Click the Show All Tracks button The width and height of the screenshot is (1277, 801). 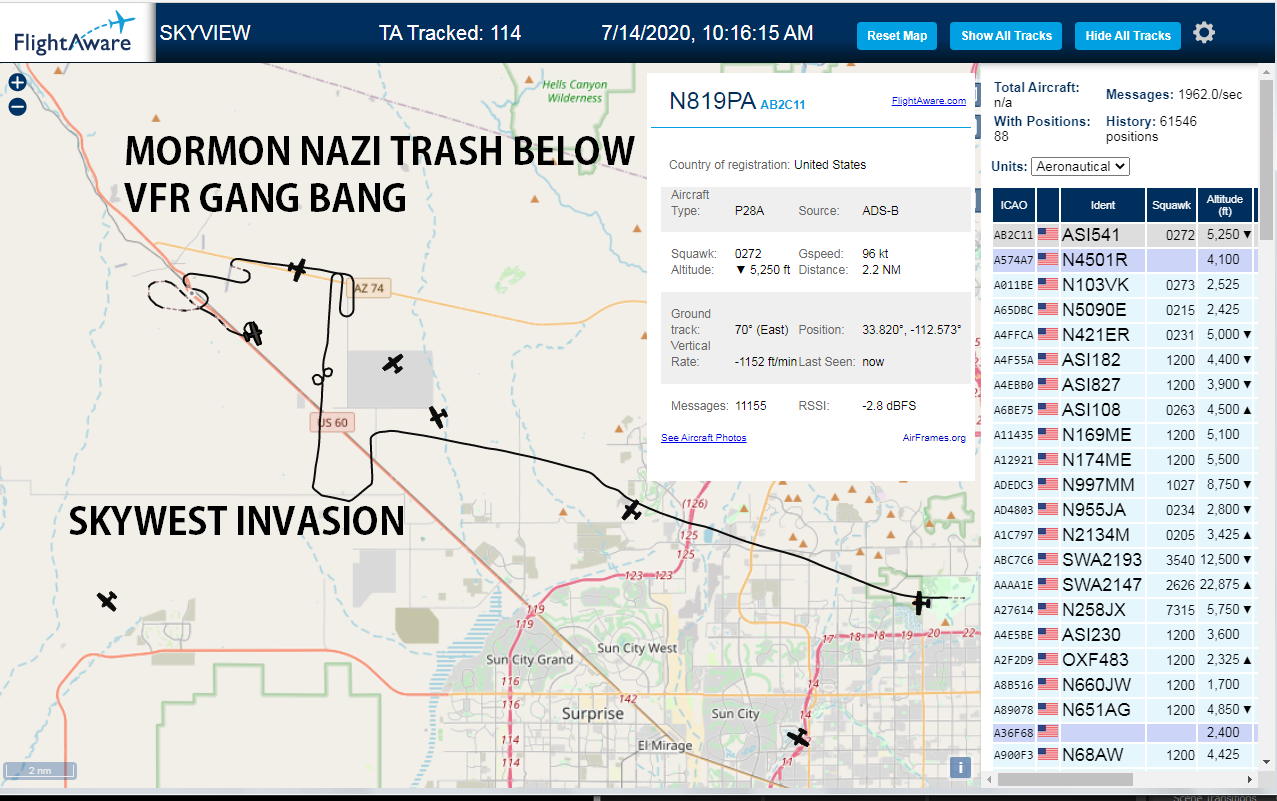tap(1006, 36)
